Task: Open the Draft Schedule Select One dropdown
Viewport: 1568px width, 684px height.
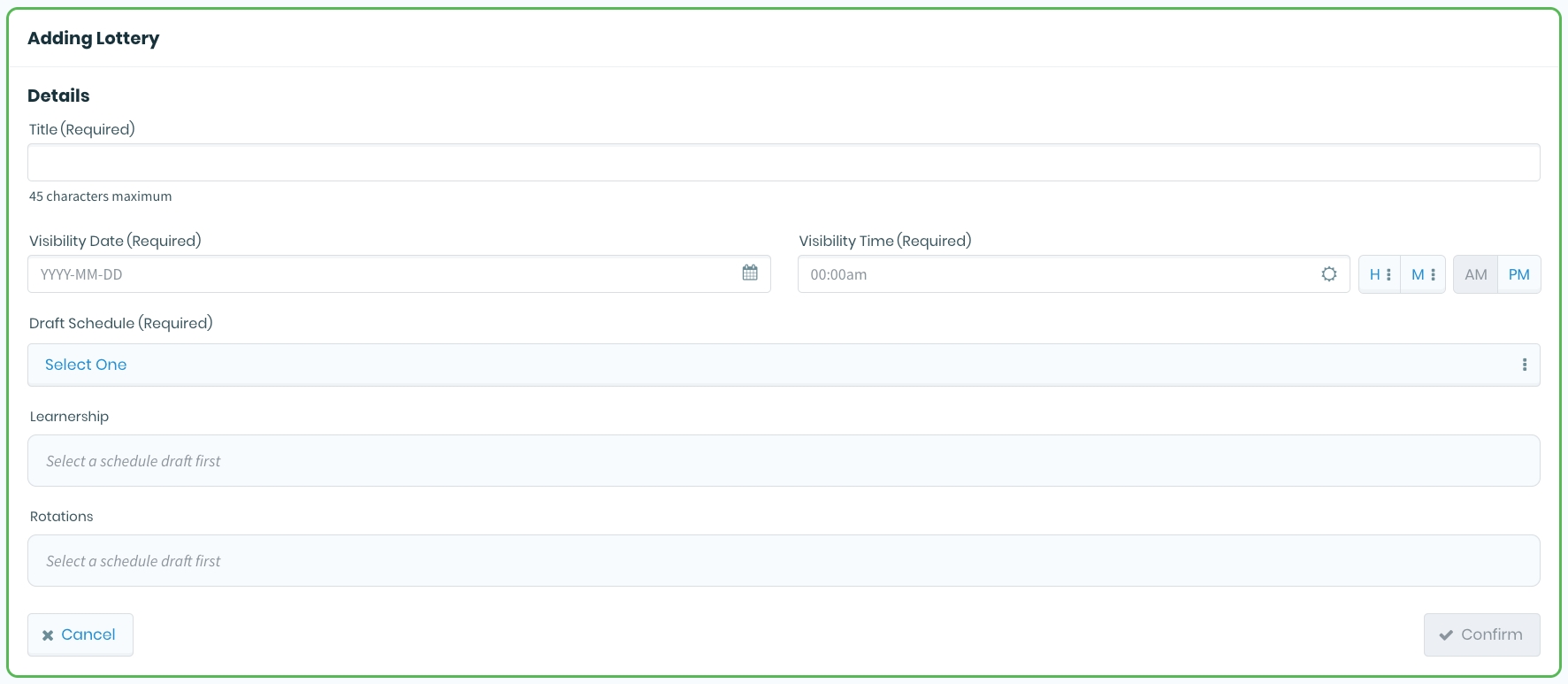Action: point(784,365)
